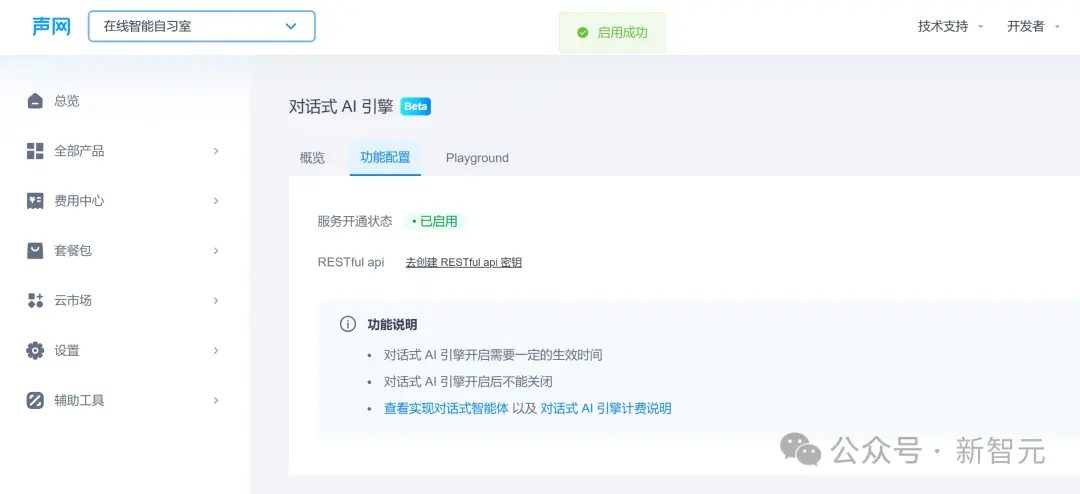Open the 在线智能自习室 project dropdown
The image size is (1080, 494).
202,26
